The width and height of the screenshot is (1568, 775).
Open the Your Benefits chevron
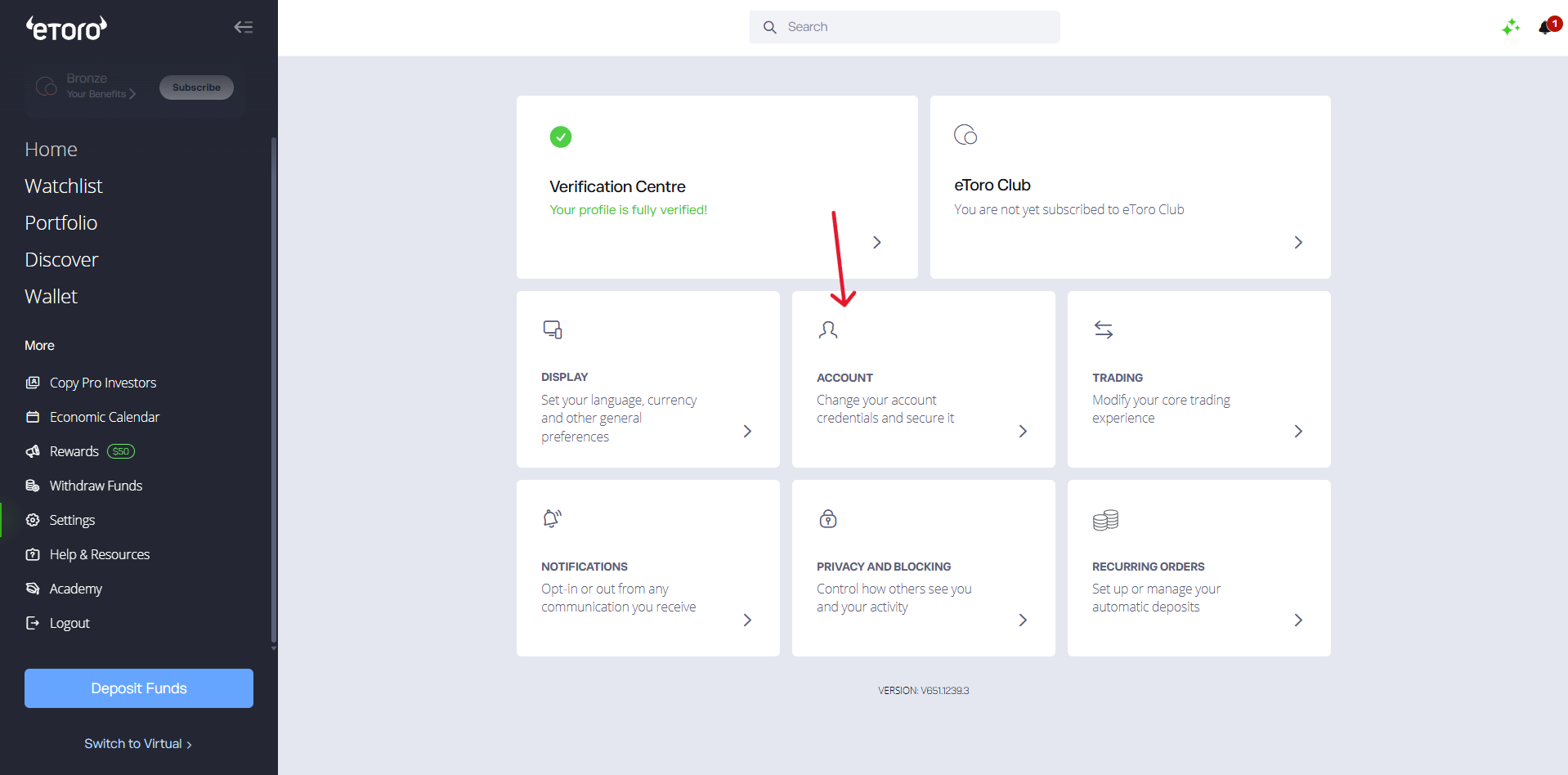[132, 94]
